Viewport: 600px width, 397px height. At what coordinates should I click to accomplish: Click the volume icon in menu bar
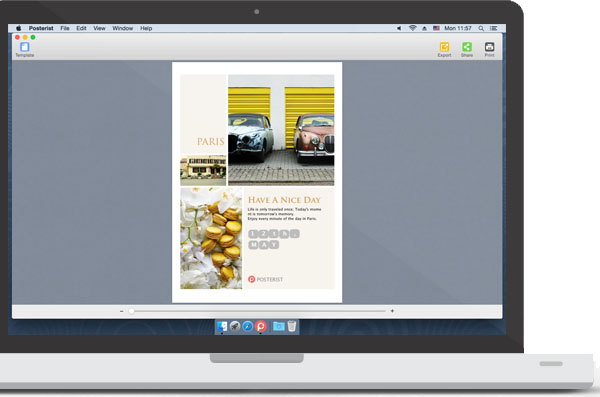399,28
